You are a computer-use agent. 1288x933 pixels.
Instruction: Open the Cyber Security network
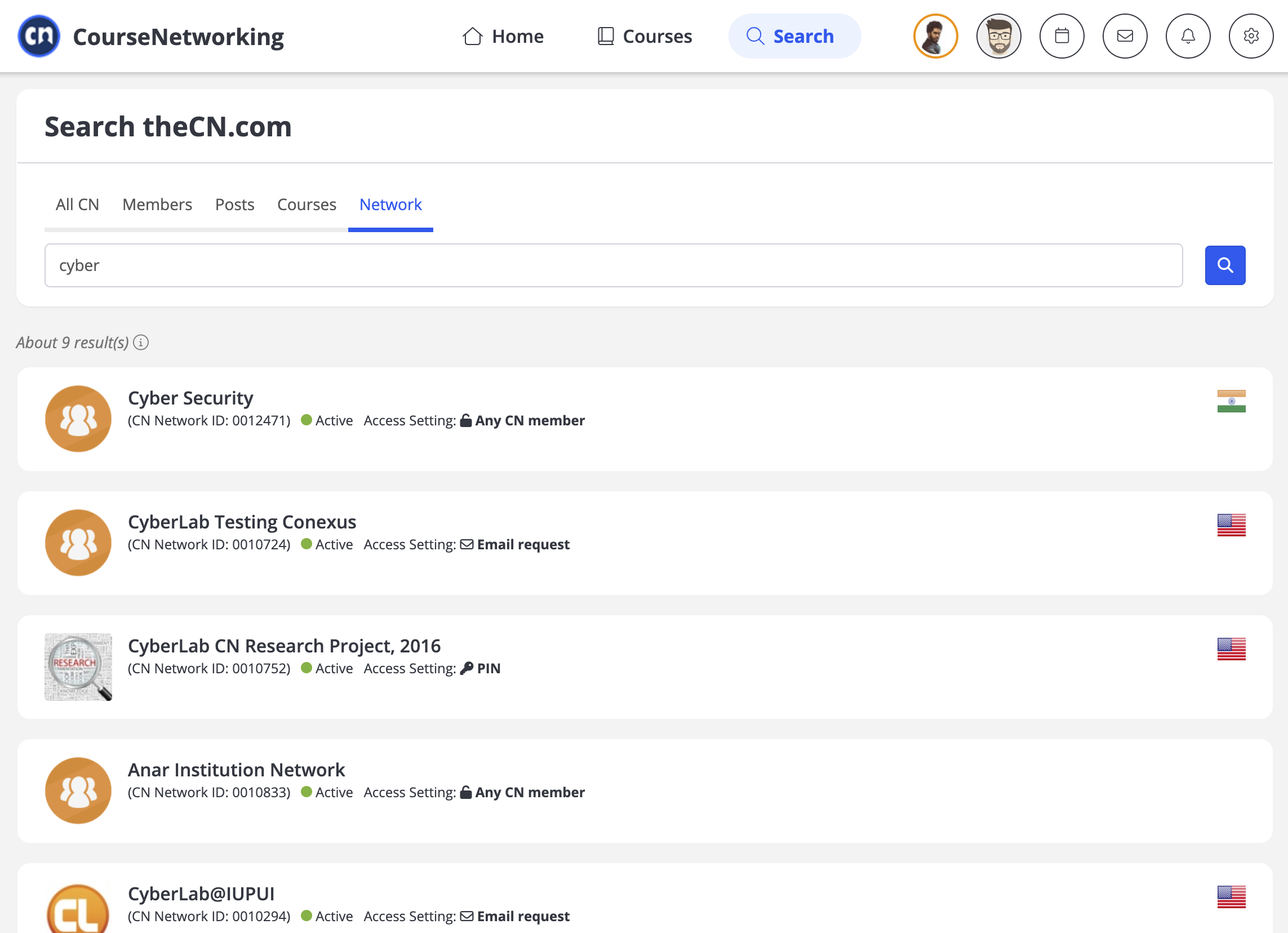point(190,398)
